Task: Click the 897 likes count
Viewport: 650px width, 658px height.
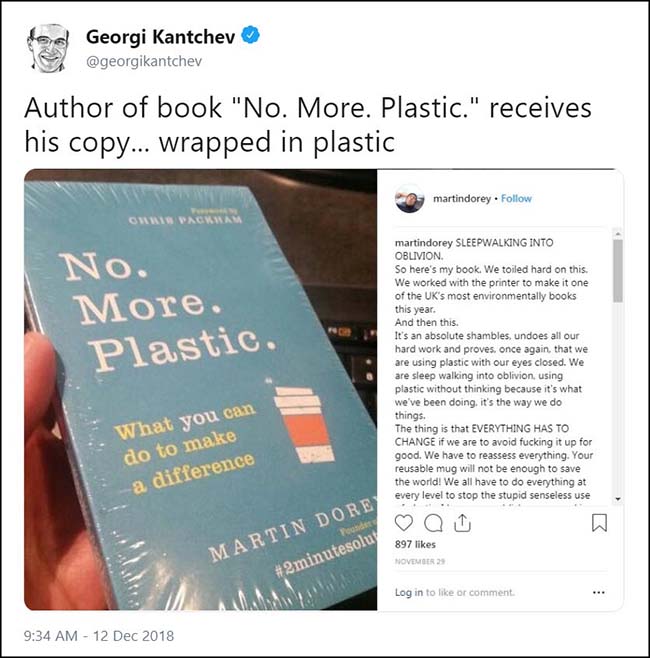Action: click(x=415, y=544)
